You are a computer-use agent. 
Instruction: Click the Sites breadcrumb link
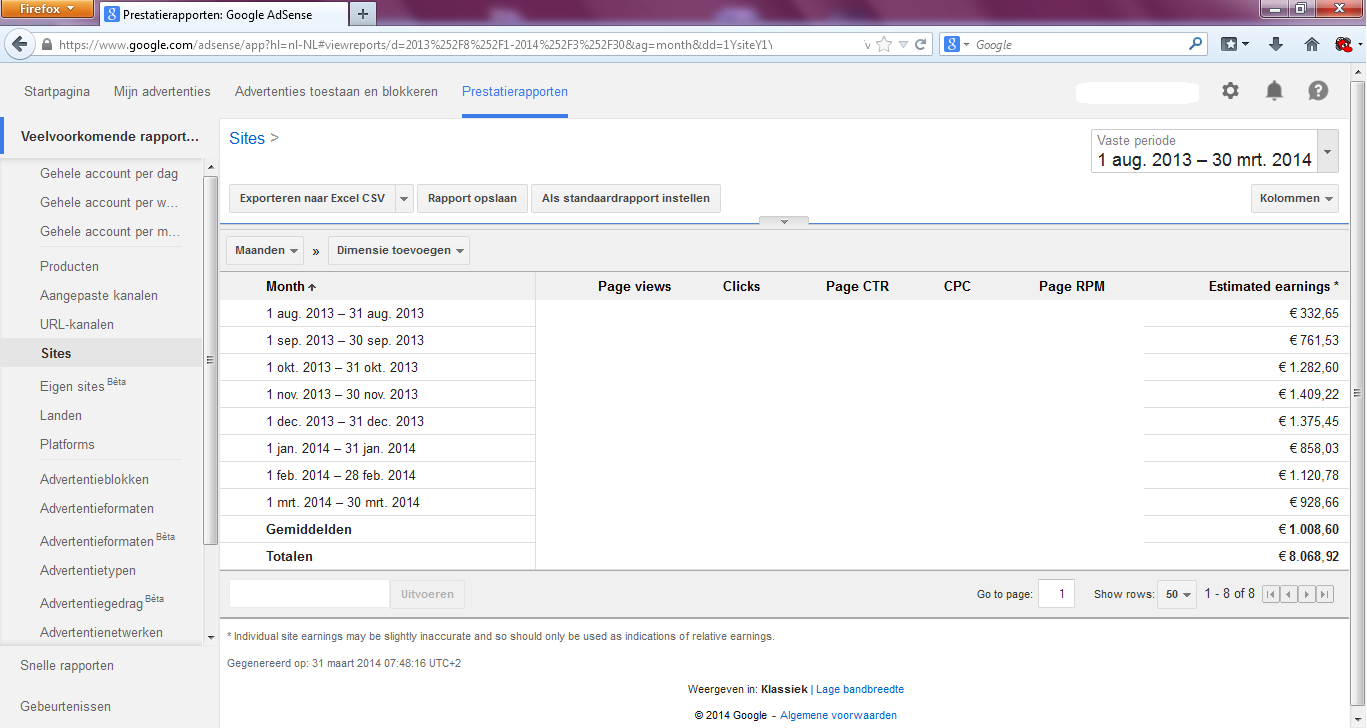coord(247,138)
